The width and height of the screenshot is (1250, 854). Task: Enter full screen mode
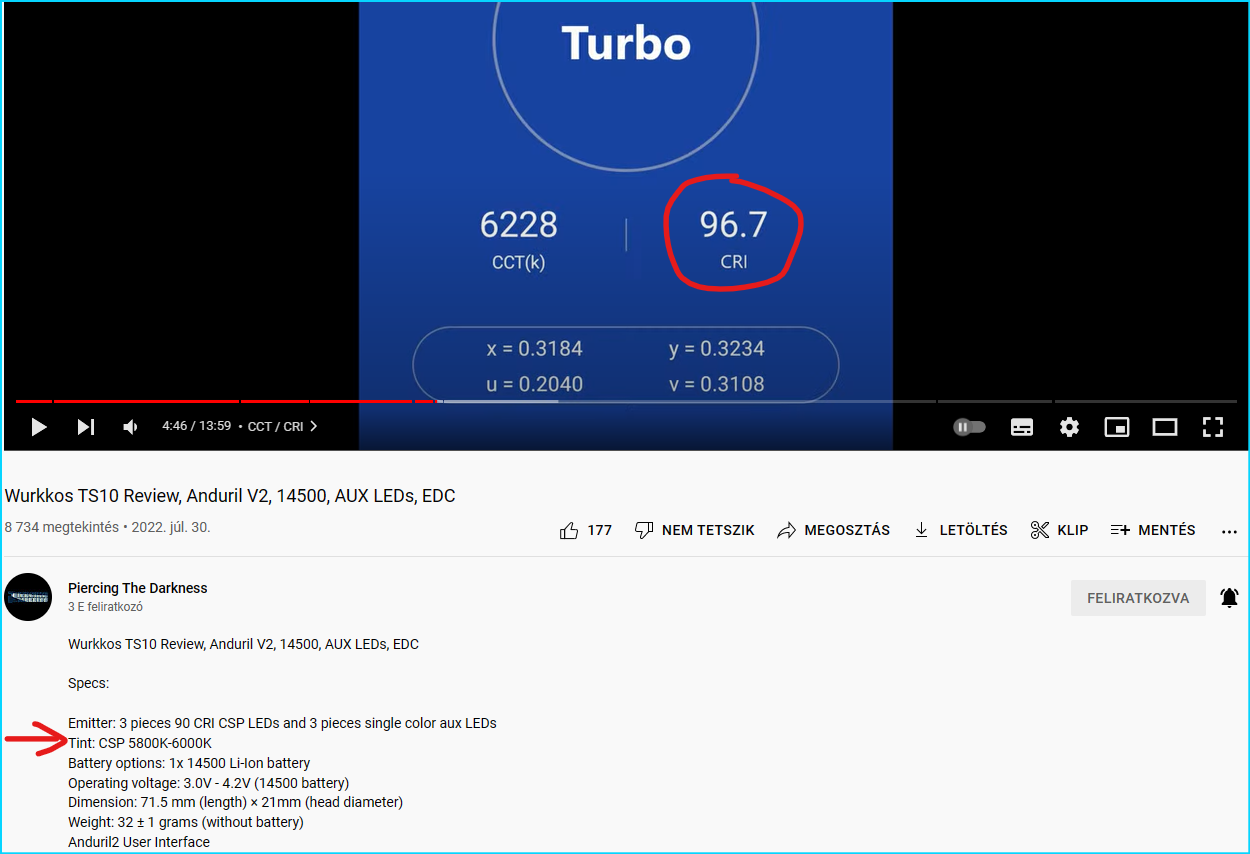[1213, 427]
